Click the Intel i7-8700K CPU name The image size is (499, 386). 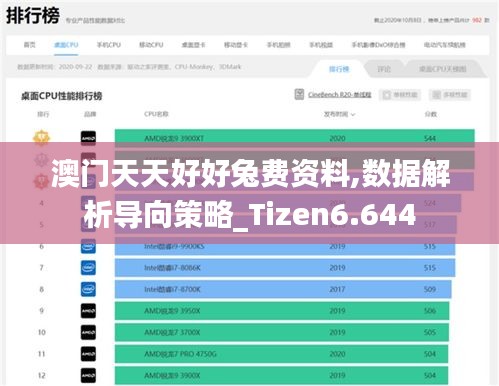click(x=172, y=289)
